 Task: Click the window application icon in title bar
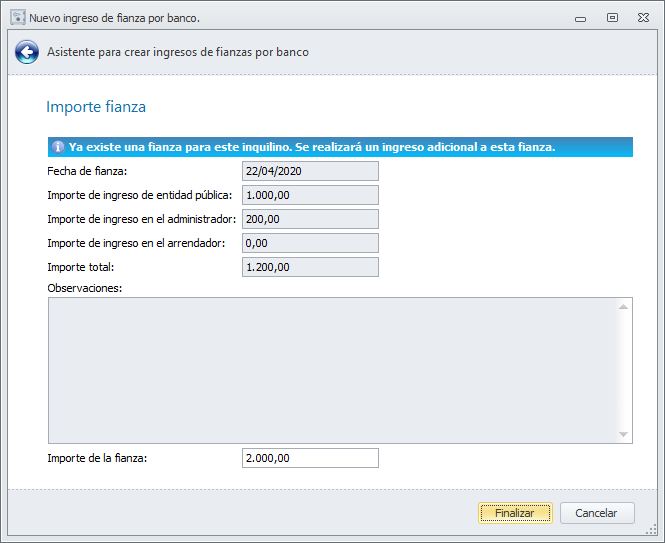17,17
